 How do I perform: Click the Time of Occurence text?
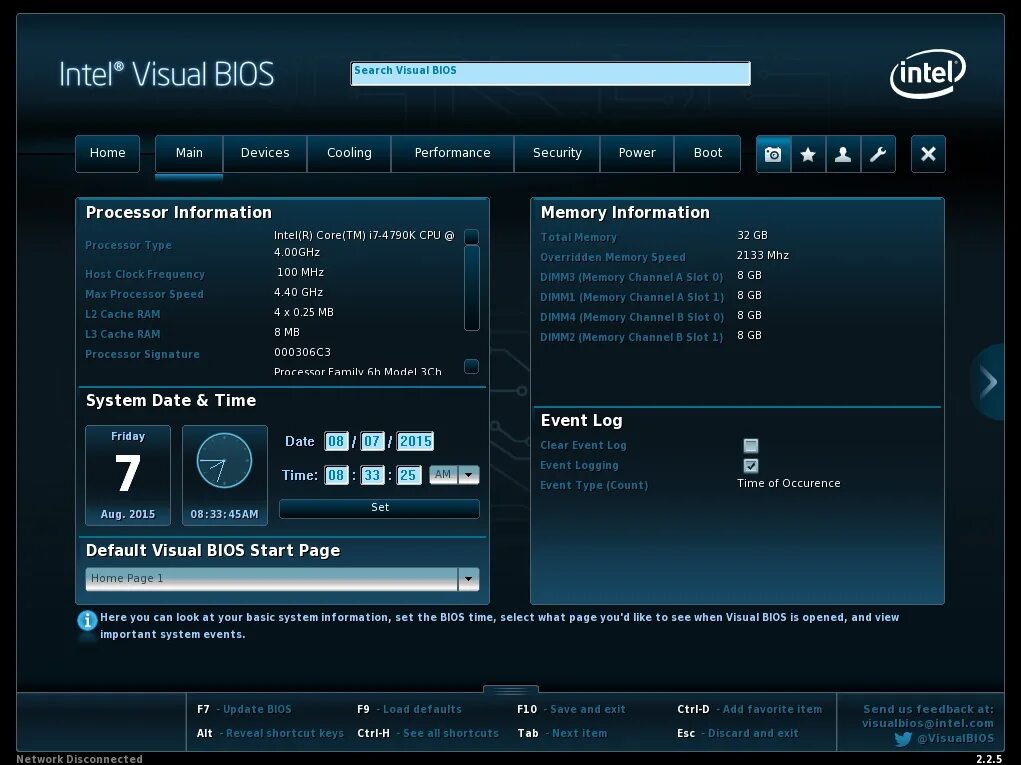tap(789, 483)
